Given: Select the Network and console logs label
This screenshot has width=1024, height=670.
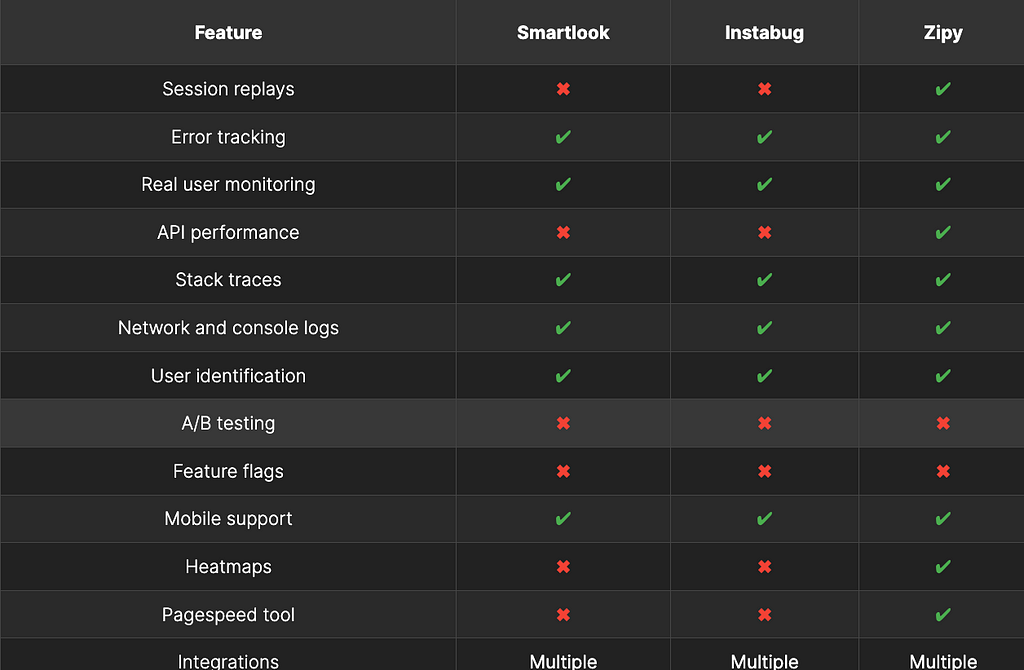Looking at the screenshot, I should click(x=228, y=328).
